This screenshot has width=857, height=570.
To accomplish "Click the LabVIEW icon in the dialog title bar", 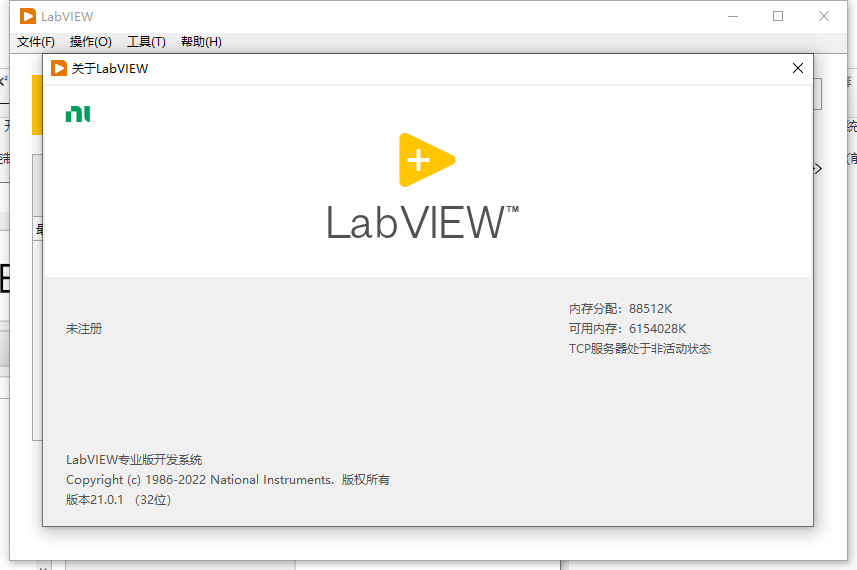I will 58,68.
